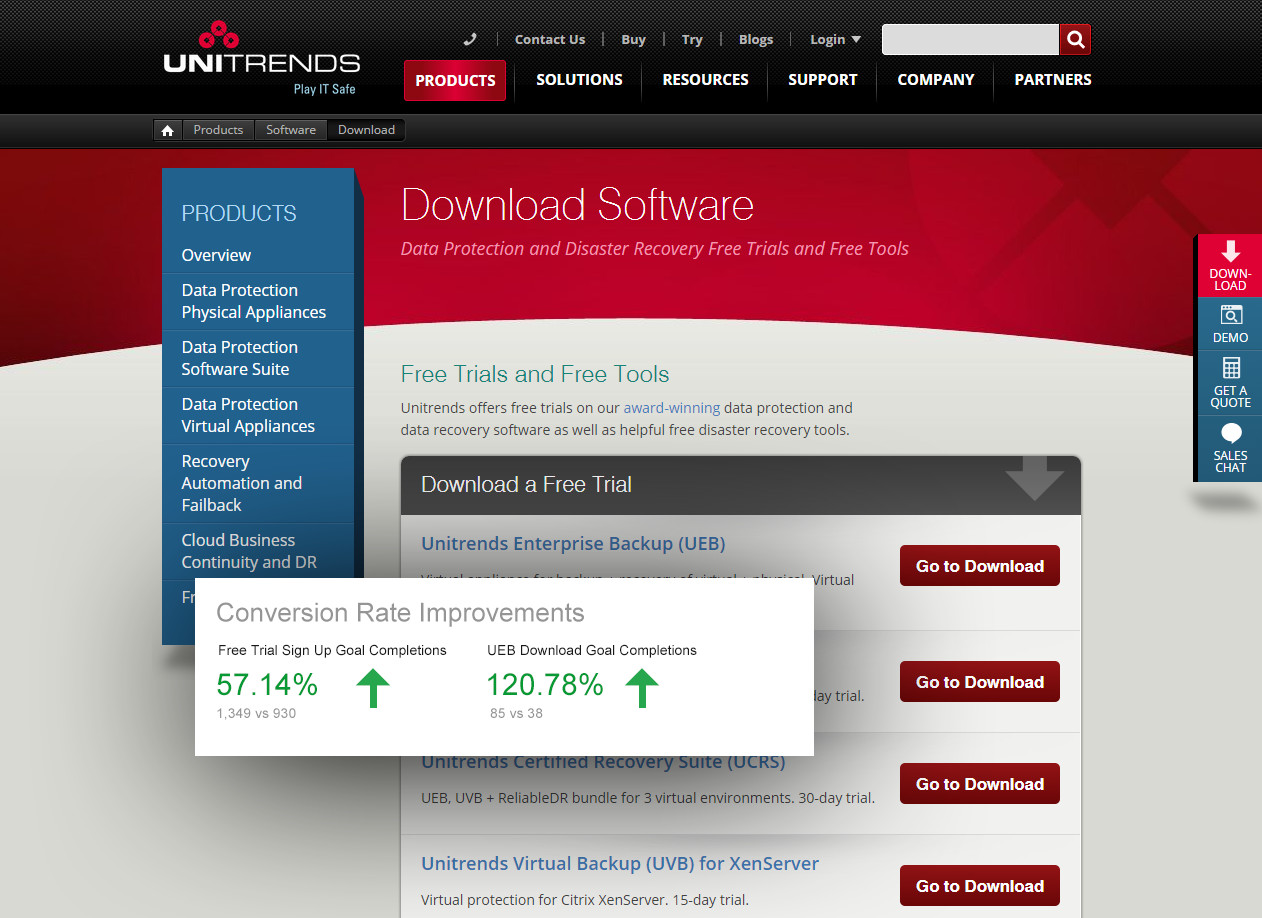Image resolution: width=1262 pixels, height=918 pixels.
Task: Click the Unitrends logo
Action: click(261, 60)
